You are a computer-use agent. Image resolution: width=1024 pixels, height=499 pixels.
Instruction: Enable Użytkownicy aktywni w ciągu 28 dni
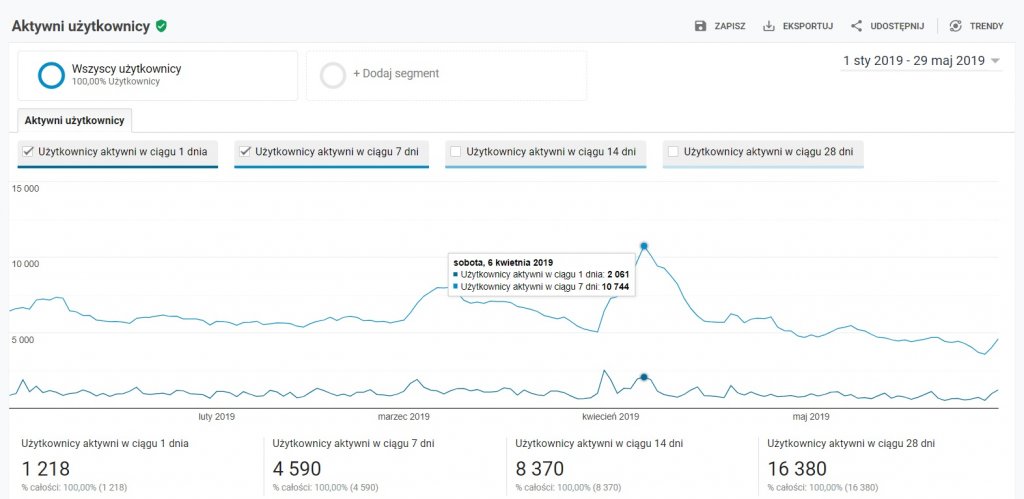click(x=673, y=152)
